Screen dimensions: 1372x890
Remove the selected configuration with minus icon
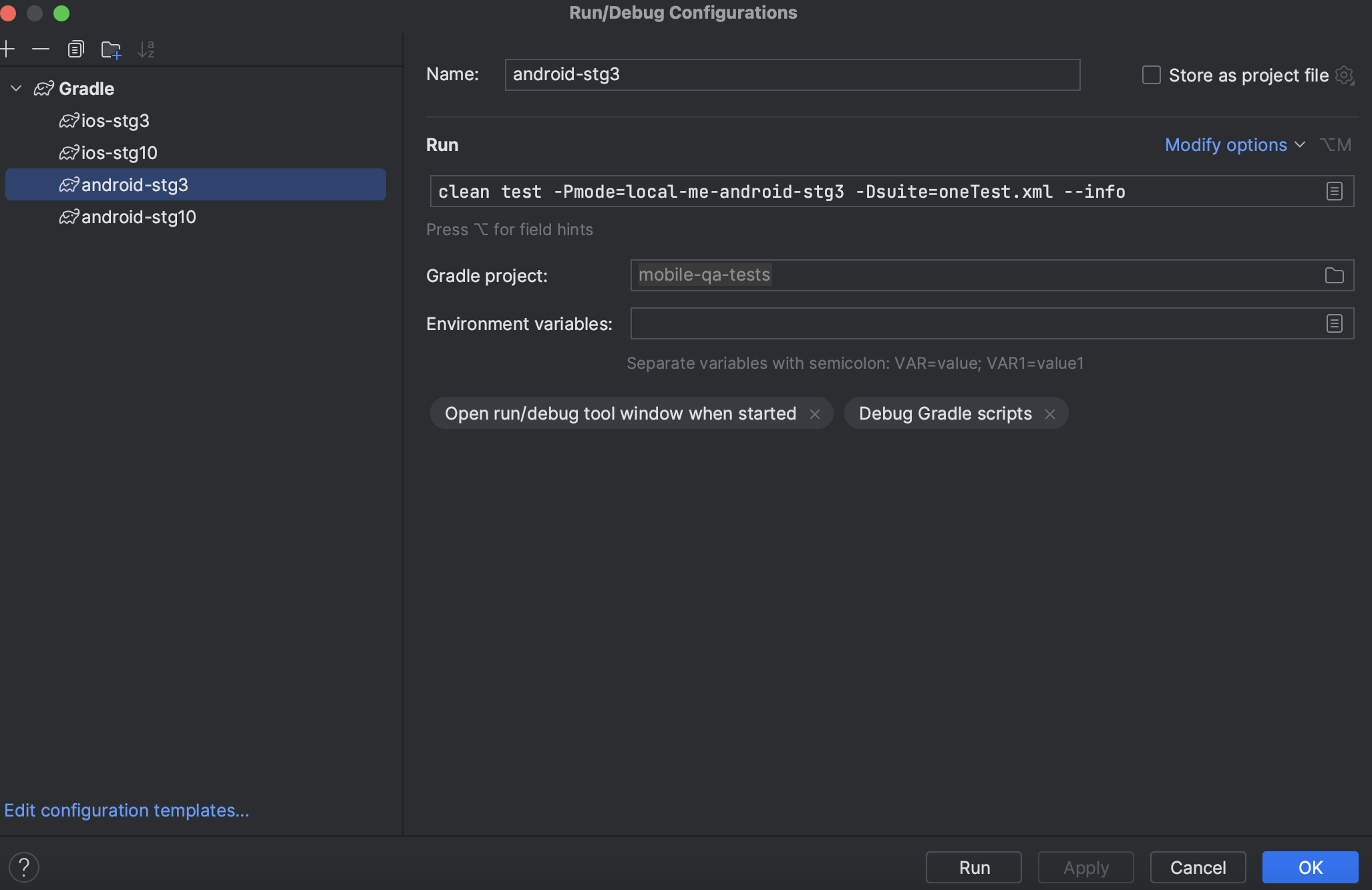coord(41,49)
